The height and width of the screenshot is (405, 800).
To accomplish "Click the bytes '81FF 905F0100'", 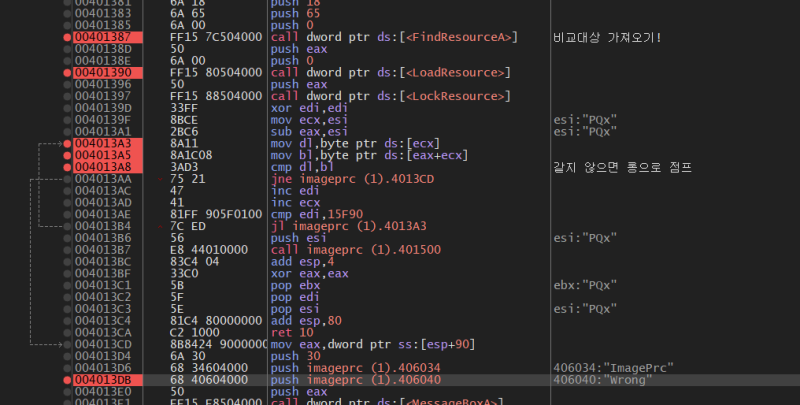I will [216, 214].
